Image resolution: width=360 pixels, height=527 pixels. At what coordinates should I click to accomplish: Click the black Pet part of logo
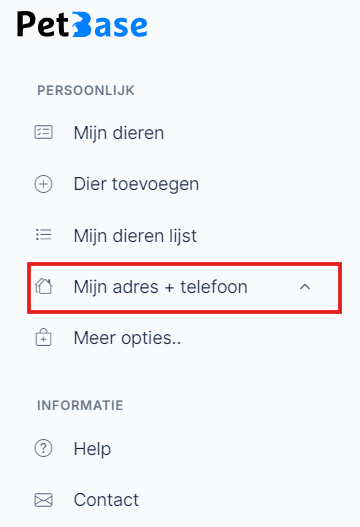point(43,24)
